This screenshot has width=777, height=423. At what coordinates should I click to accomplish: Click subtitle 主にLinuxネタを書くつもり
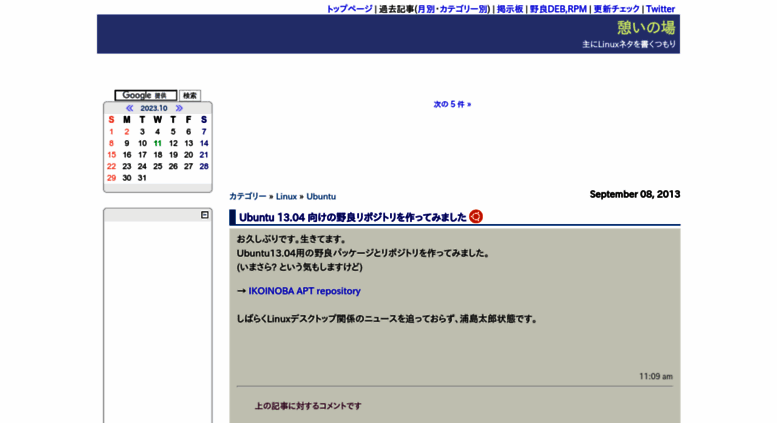click(x=629, y=44)
